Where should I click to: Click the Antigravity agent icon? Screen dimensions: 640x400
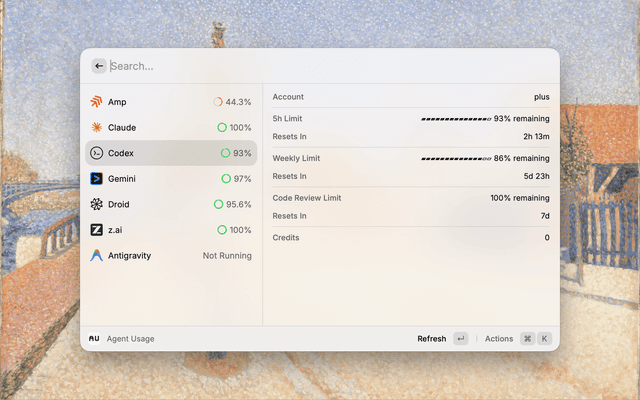coord(96,255)
